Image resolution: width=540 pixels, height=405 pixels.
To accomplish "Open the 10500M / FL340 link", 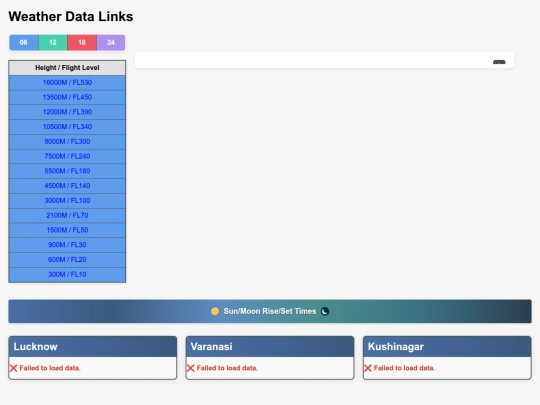I will pyautogui.click(x=67, y=127).
